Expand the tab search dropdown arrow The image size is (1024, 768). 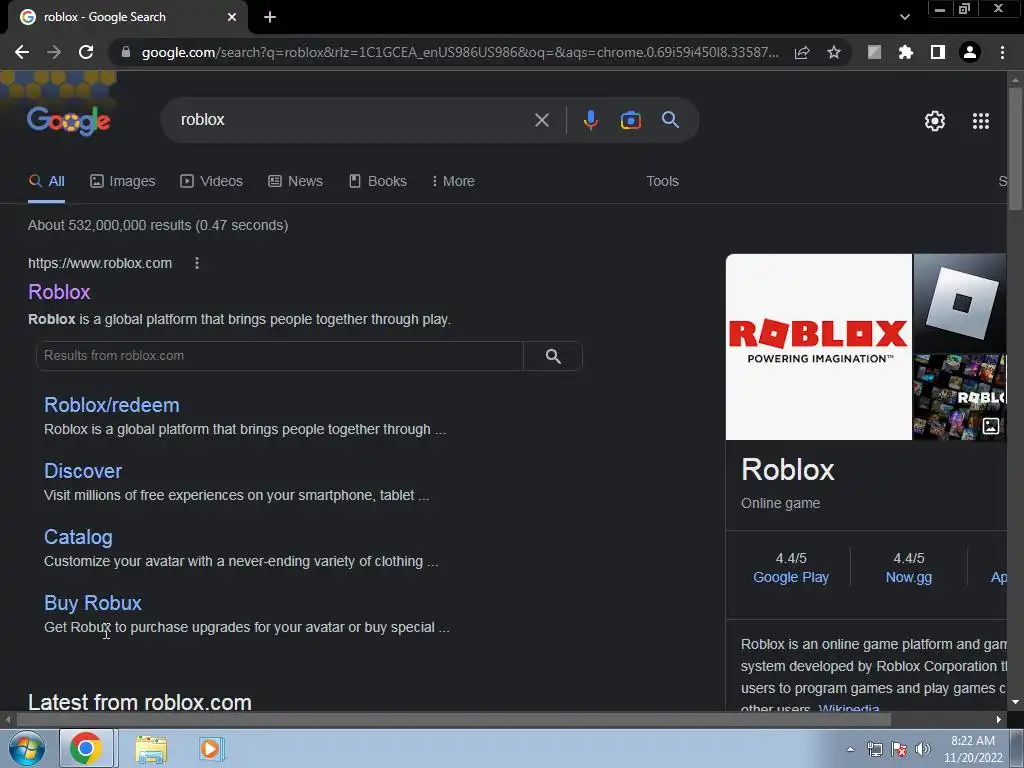904,17
